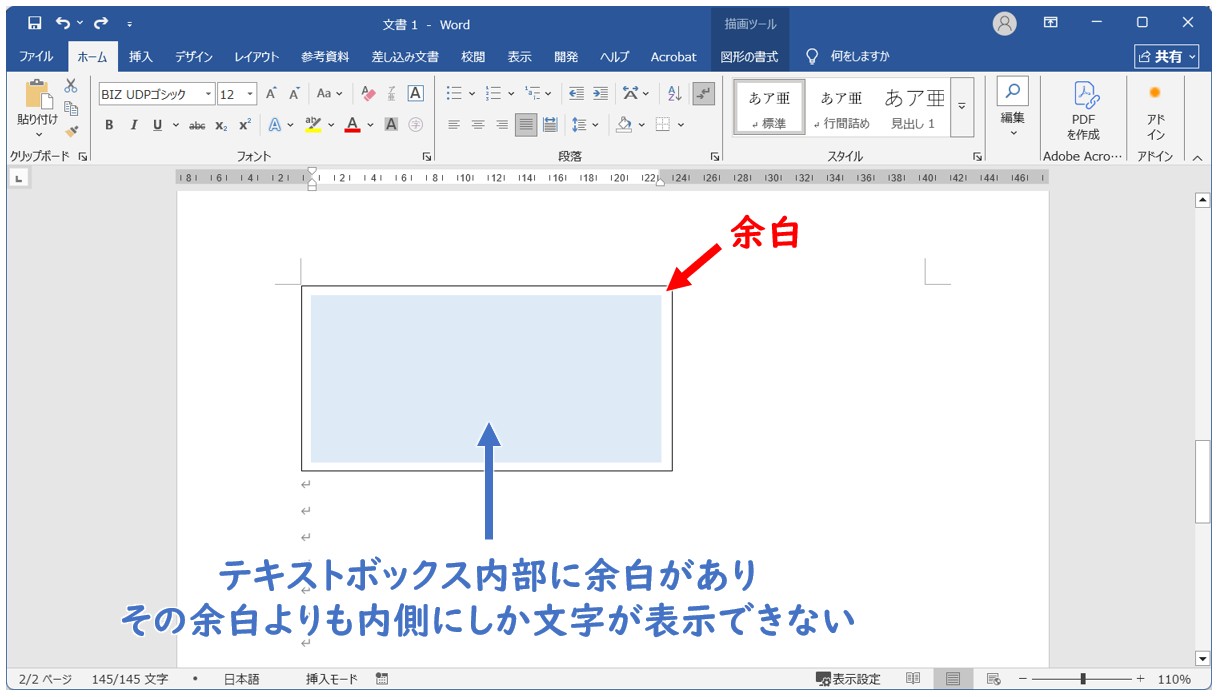This screenshot has height=697, width=1219.
Task: Toggle underline formatting
Action: [x=157, y=125]
